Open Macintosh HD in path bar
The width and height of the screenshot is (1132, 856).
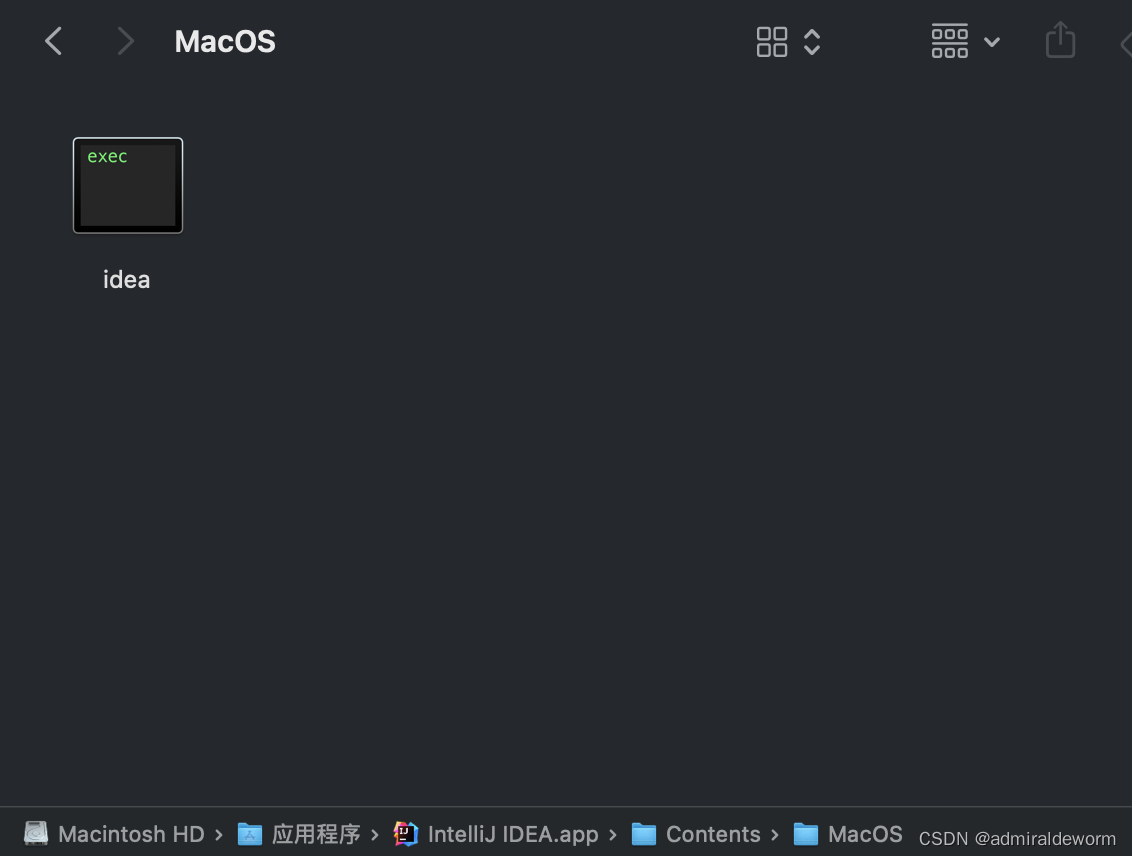pyautogui.click(x=131, y=834)
